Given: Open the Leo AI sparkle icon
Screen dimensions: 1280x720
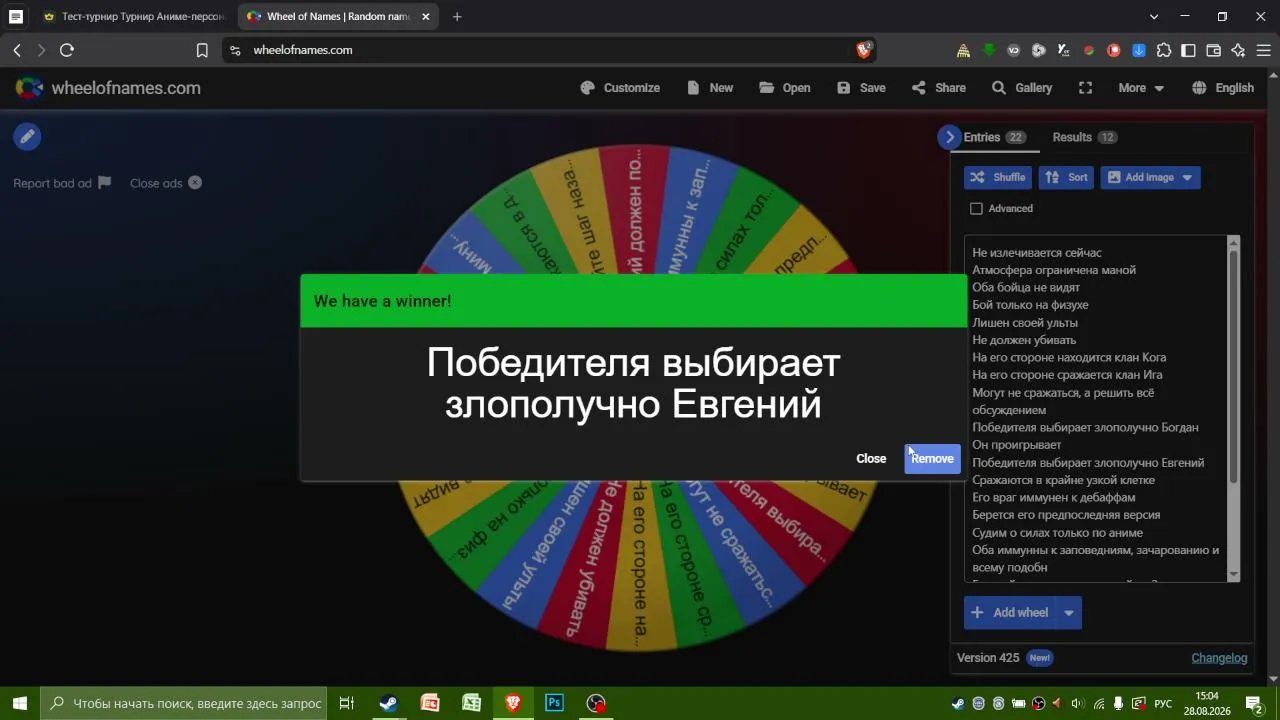Looking at the screenshot, I should (1239, 50).
